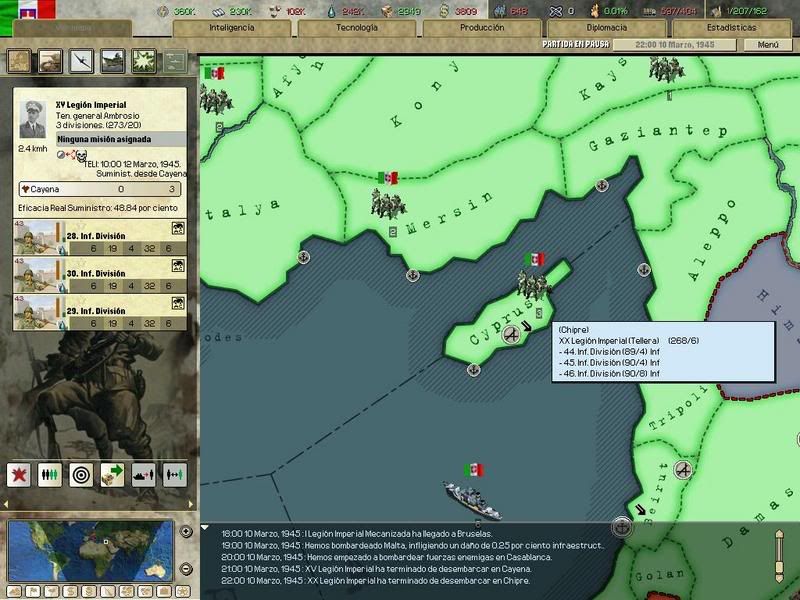Click the airbase icon on Cyprus
Image resolution: width=800 pixels, height=600 pixels.
coord(511,335)
